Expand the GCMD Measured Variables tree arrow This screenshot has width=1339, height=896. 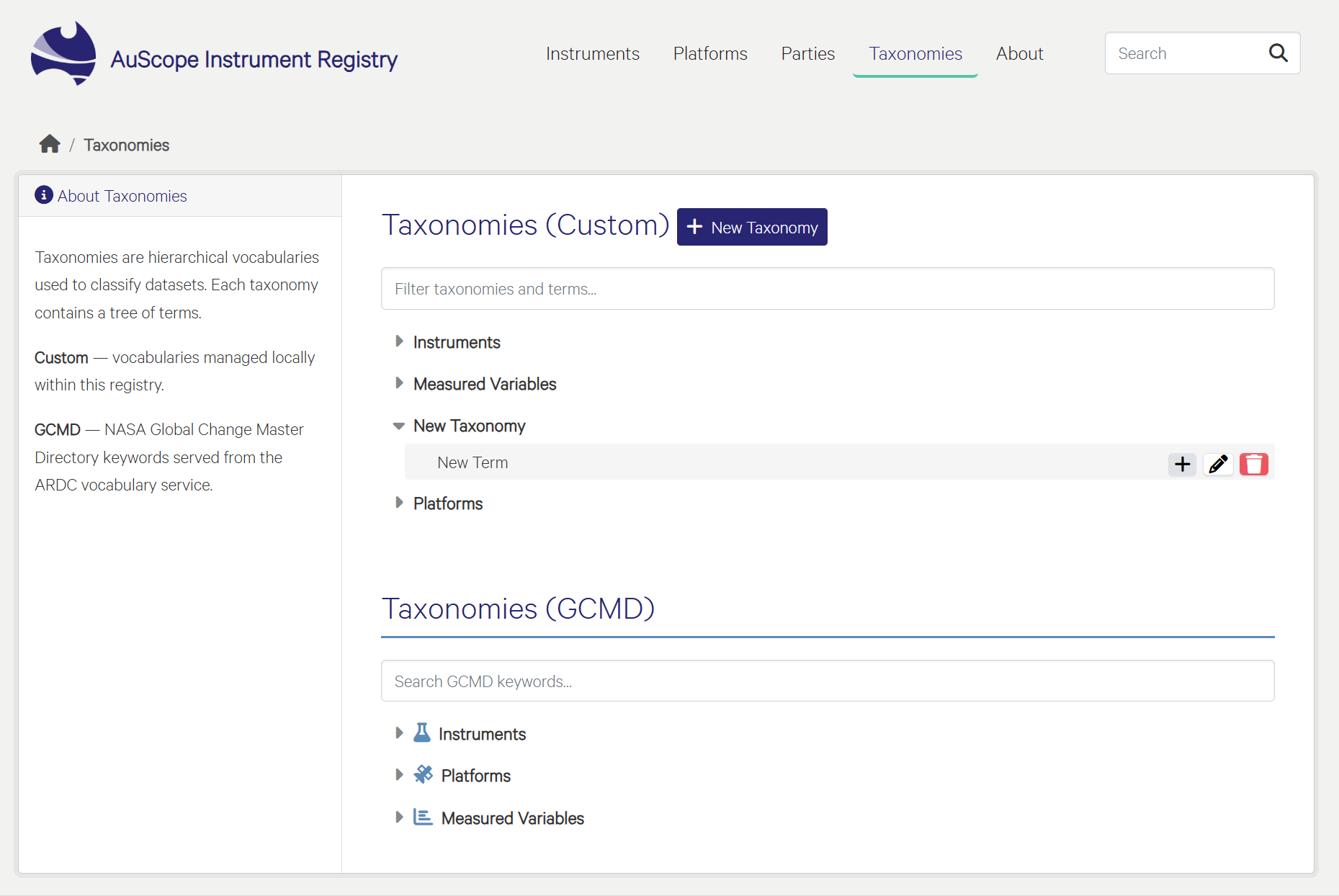[x=399, y=817]
